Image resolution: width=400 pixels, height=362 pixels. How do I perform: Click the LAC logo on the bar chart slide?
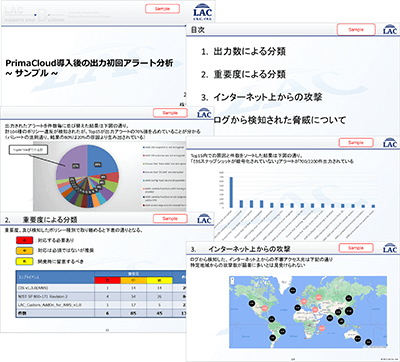pos(390,143)
